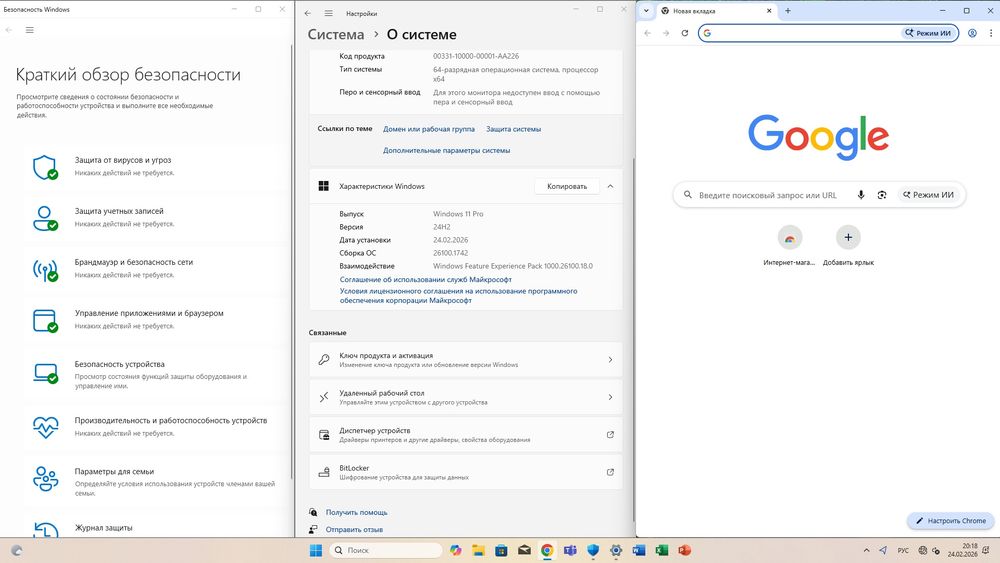Image resolution: width=1000 pixels, height=563 pixels.
Task: Switch keyboard language from РУС indicator
Action: (x=903, y=550)
